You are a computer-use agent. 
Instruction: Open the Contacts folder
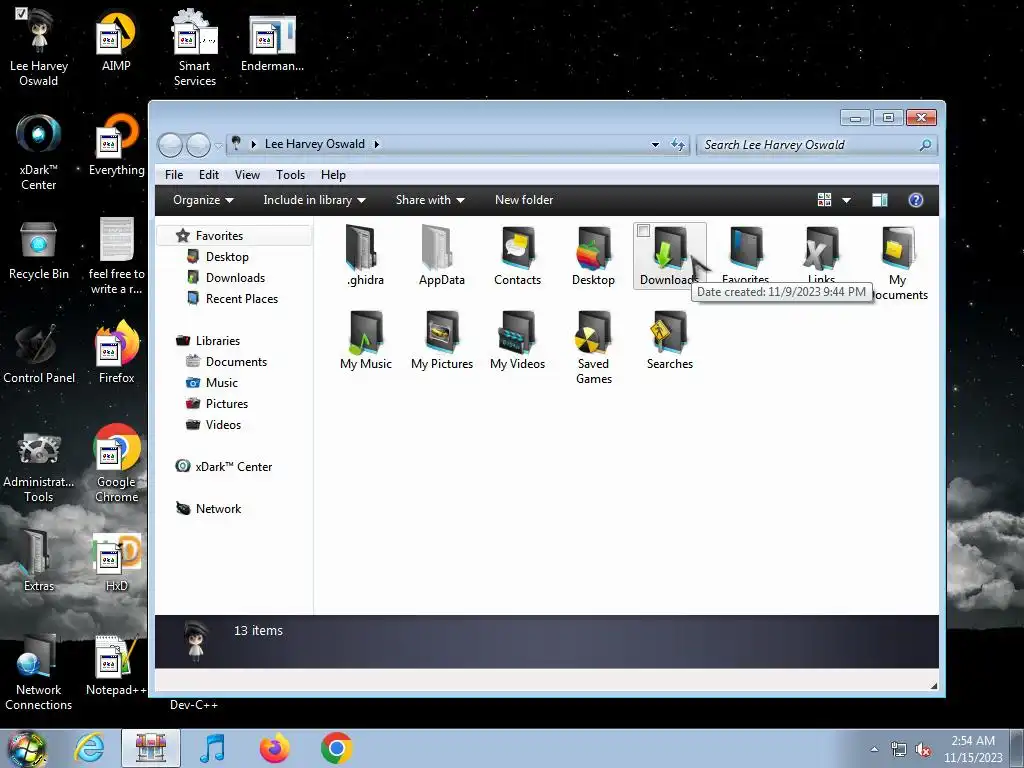click(517, 255)
